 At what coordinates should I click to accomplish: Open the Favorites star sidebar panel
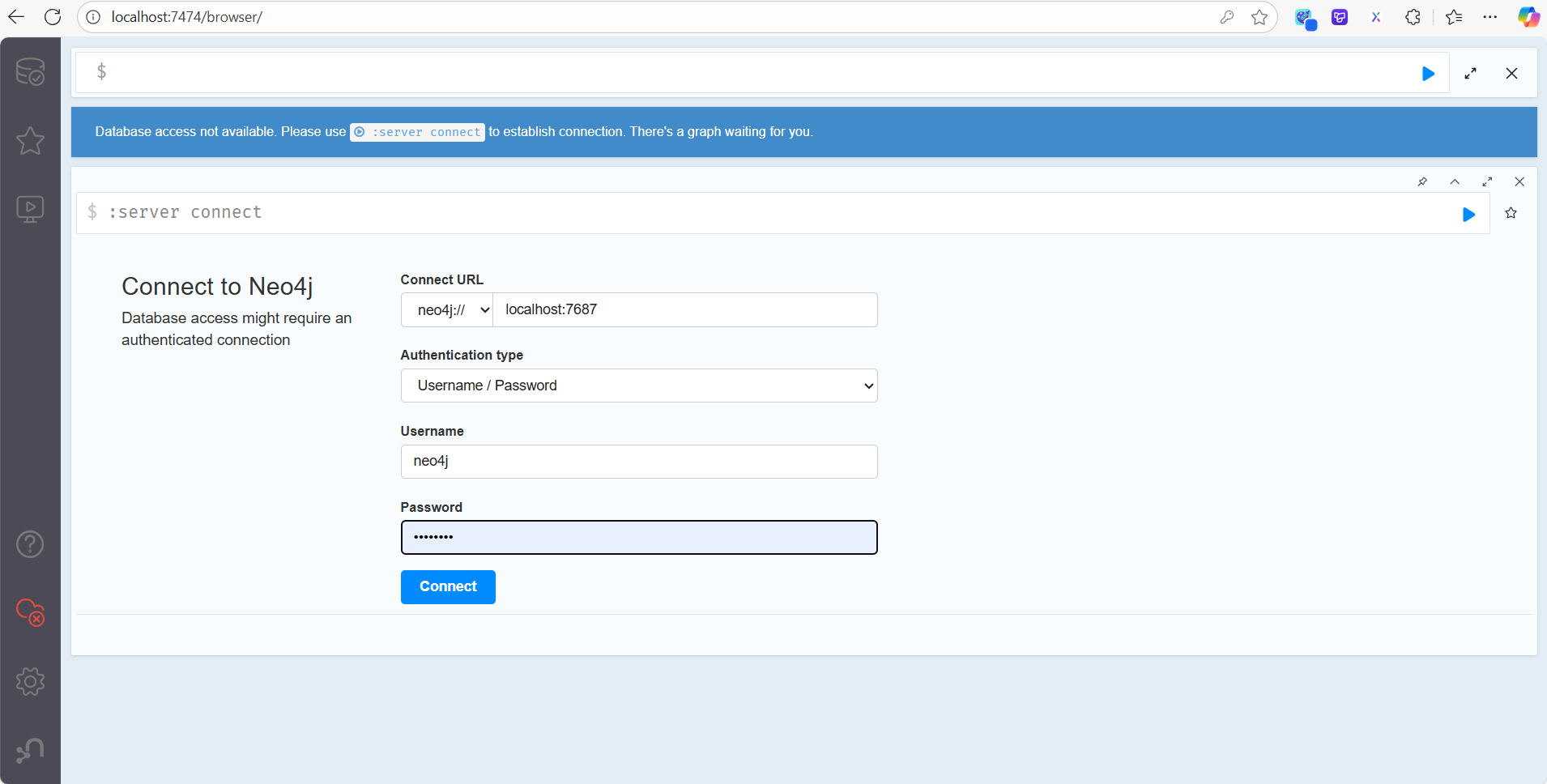30,140
